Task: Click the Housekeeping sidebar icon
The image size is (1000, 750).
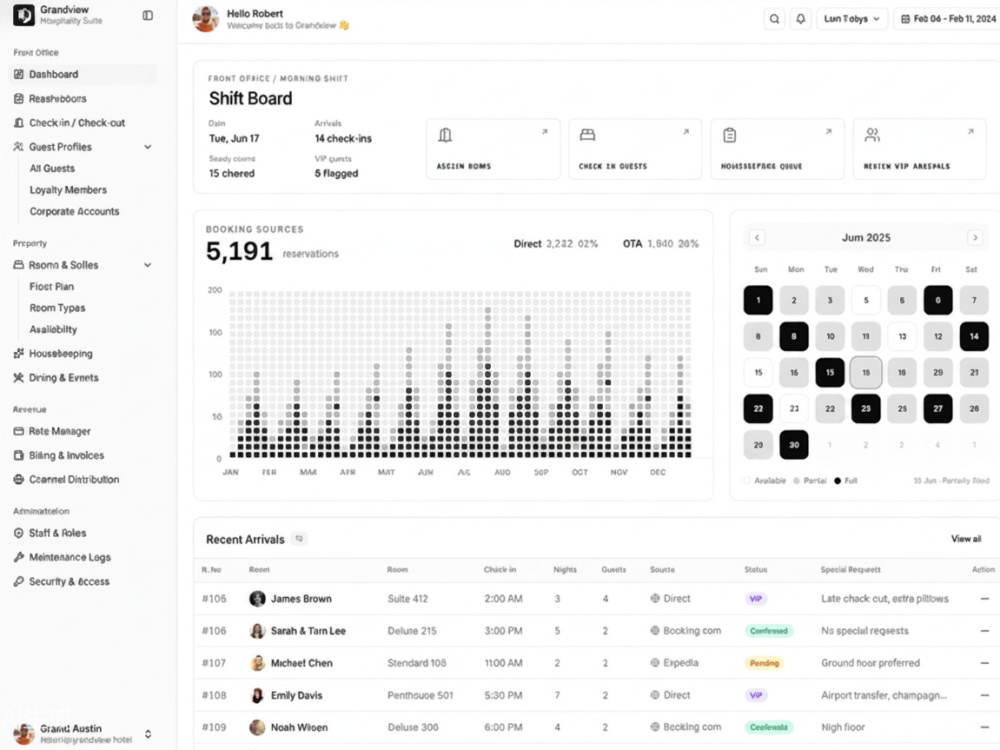Action: [18, 353]
